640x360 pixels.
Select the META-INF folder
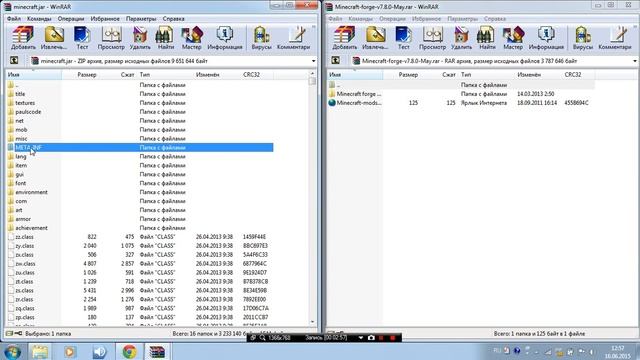(140, 147)
